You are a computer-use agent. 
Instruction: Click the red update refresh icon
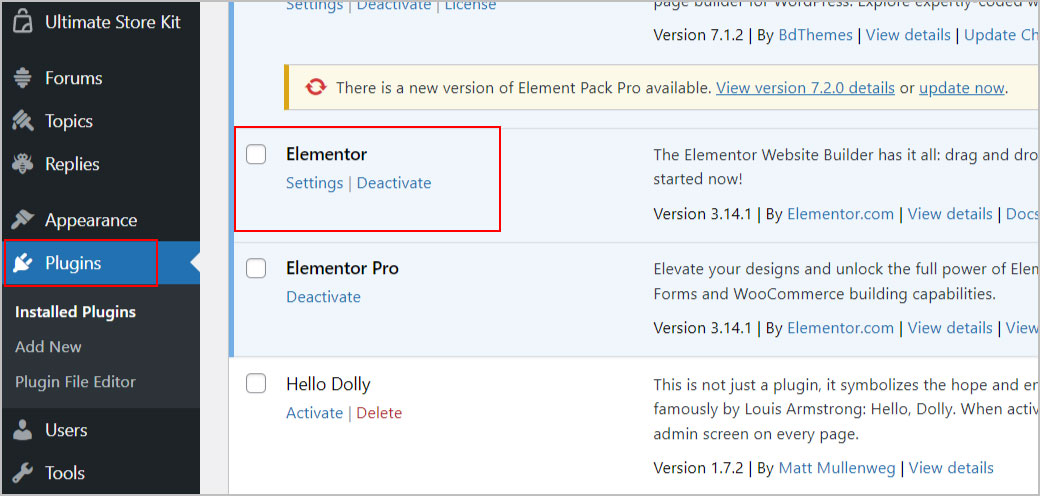(315, 88)
